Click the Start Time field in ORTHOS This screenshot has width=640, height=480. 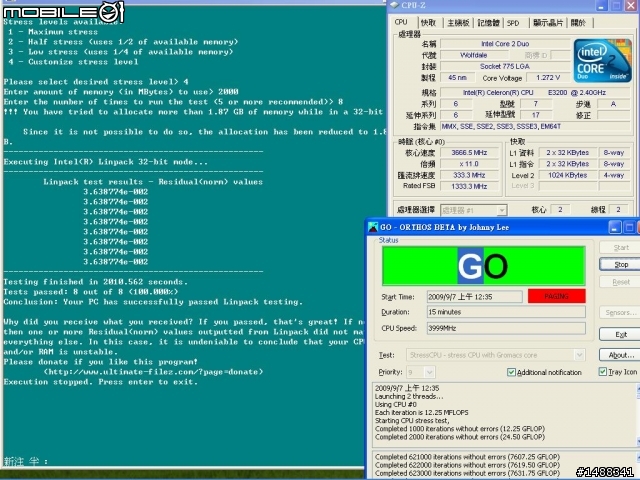[x=474, y=297]
